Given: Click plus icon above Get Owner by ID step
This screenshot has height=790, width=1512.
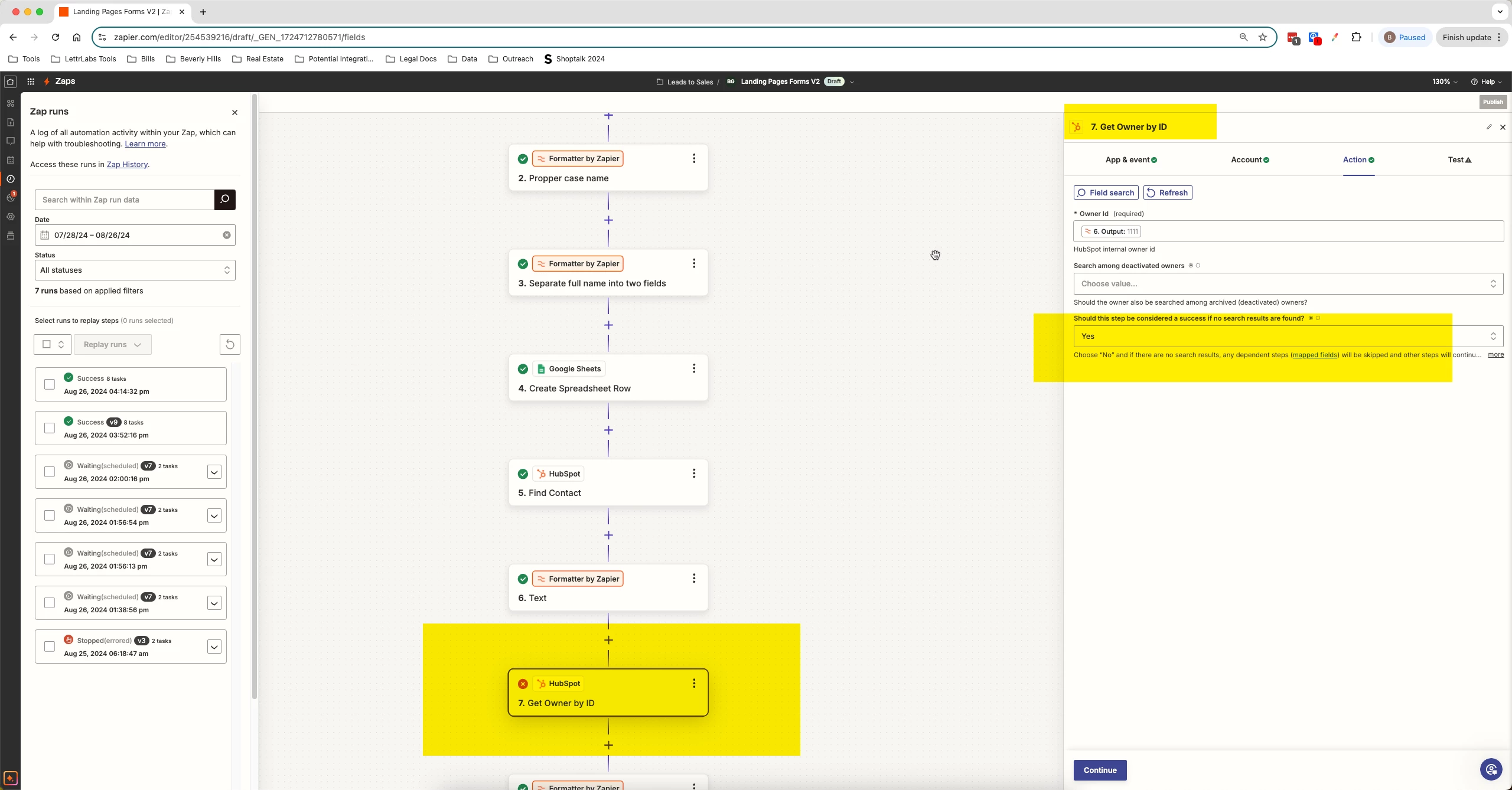Looking at the screenshot, I should [608, 640].
